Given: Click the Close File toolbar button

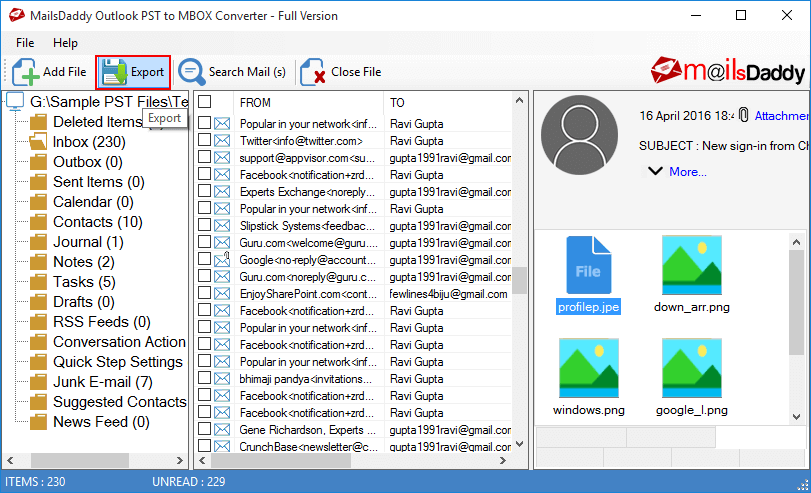Looking at the screenshot, I should (341, 72).
